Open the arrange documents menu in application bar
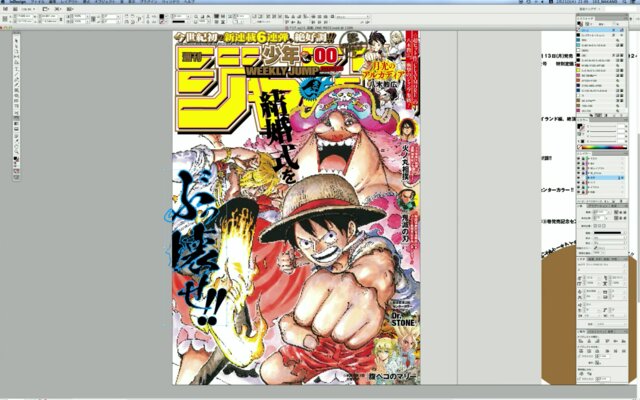 click(69, 9)
